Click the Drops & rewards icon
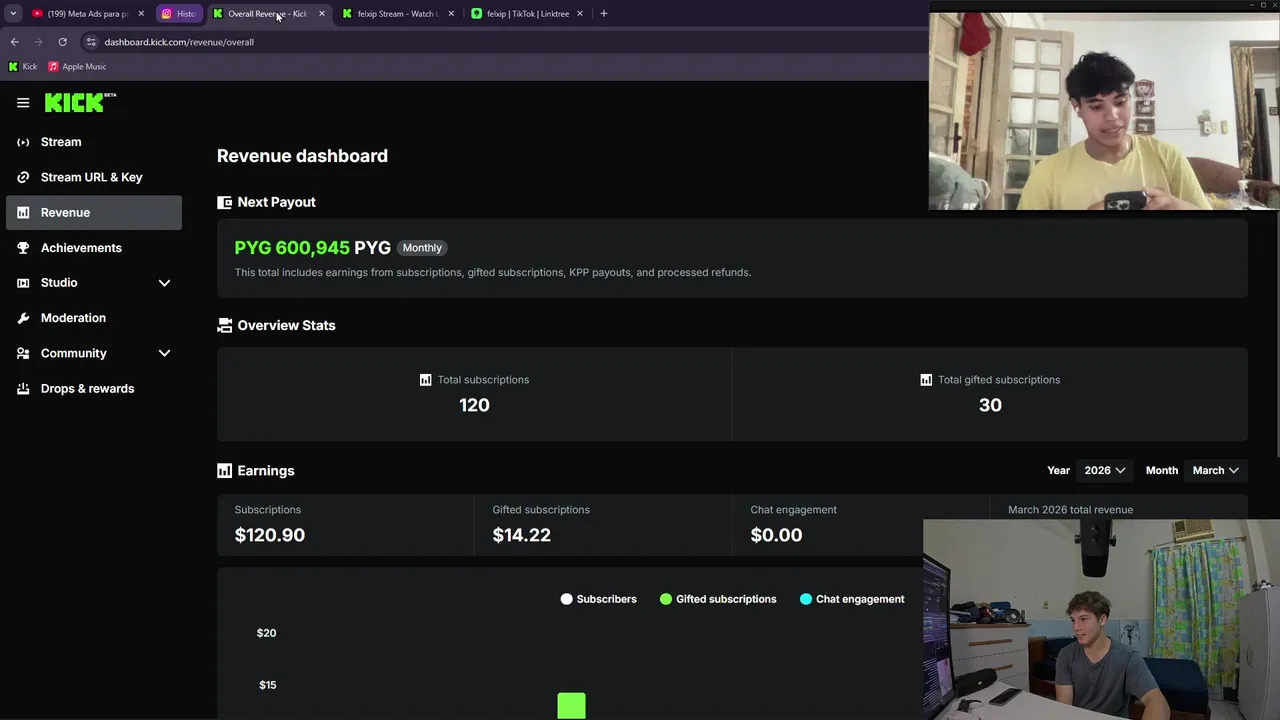 point(23,389)
